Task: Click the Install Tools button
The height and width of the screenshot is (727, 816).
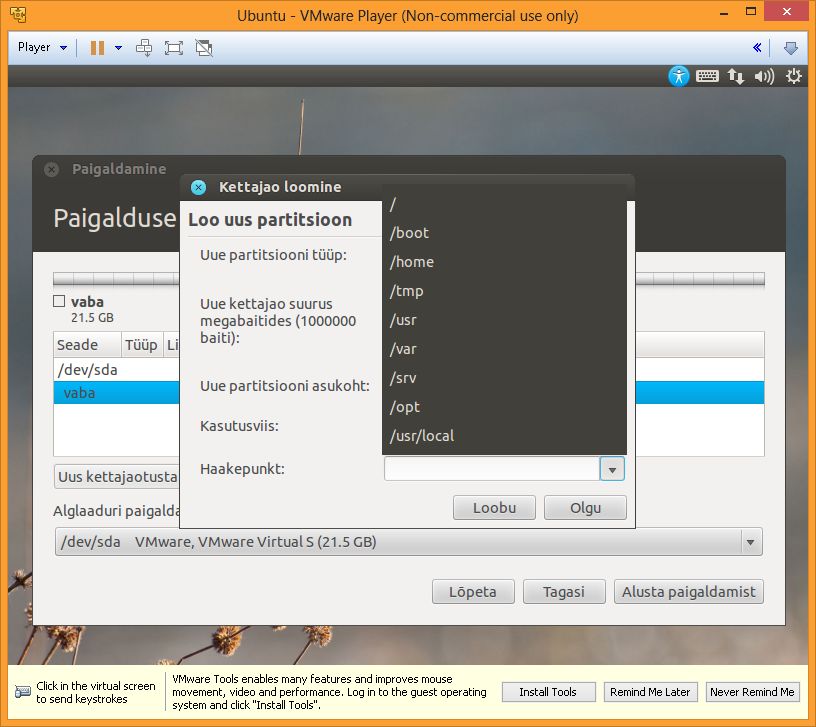Action: 548,692
